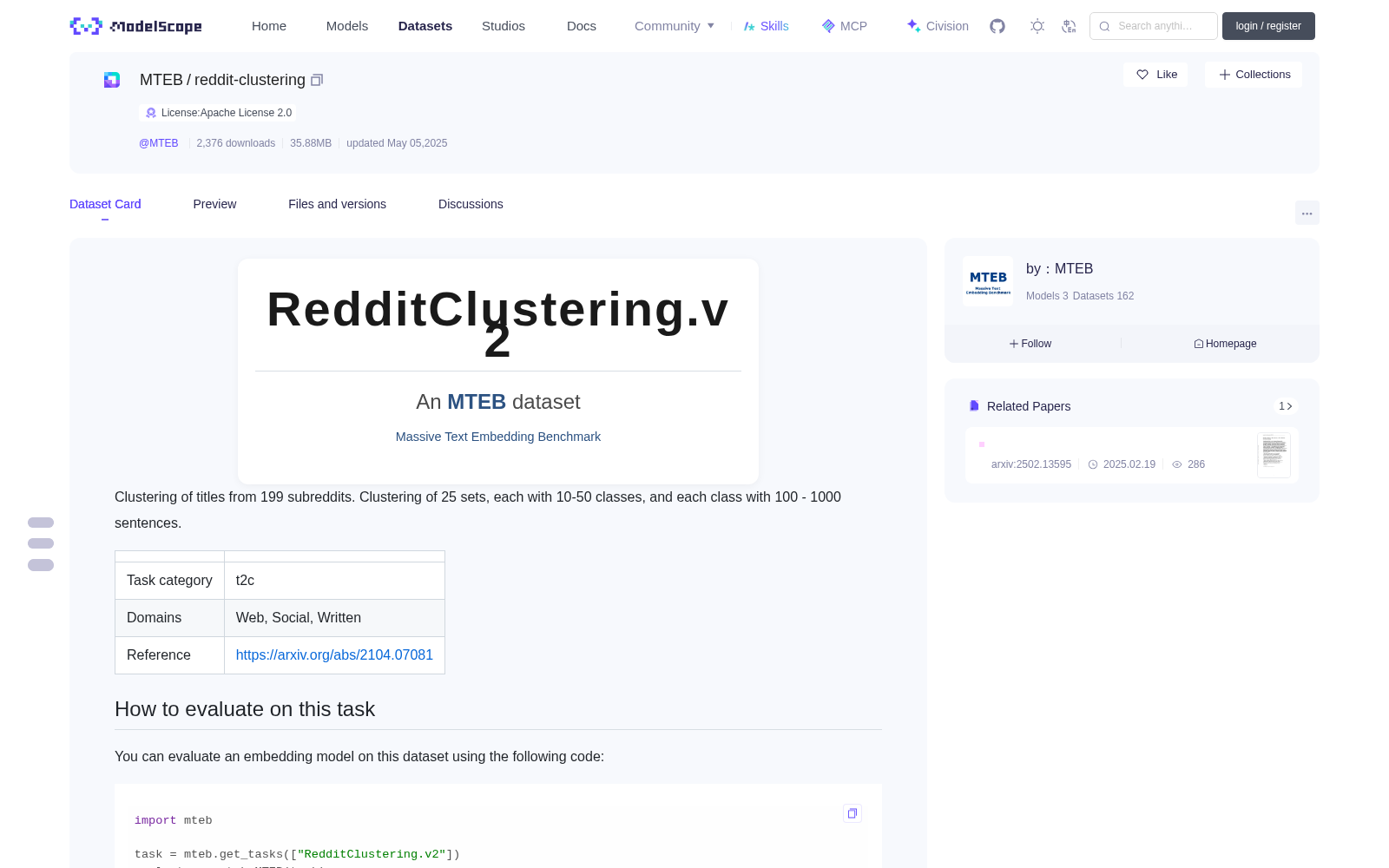The height and width of the screenshot is (868, 1389).
Task: Focus the search anything field
Action: tap(1154, 26)
